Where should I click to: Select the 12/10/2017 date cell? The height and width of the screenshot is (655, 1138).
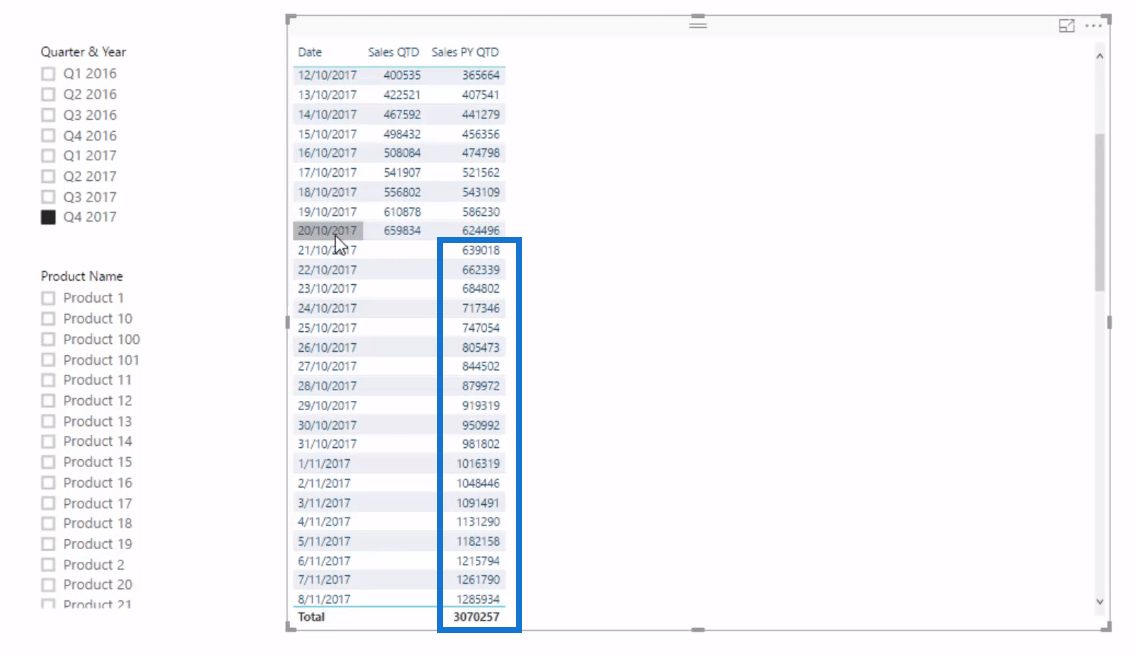click(x=327, y=75)
